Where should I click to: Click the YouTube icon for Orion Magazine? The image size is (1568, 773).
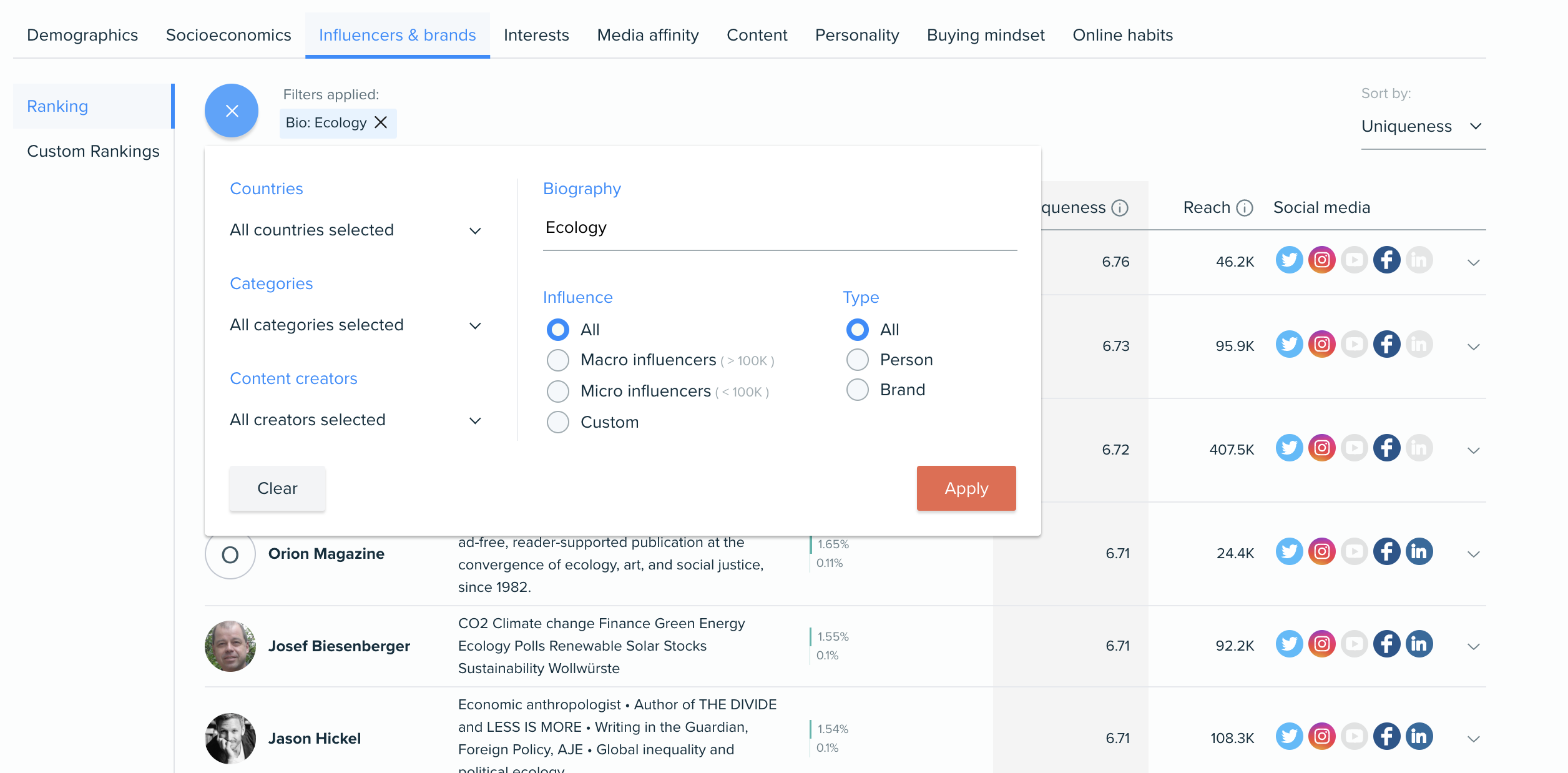tap(1354, 552)
